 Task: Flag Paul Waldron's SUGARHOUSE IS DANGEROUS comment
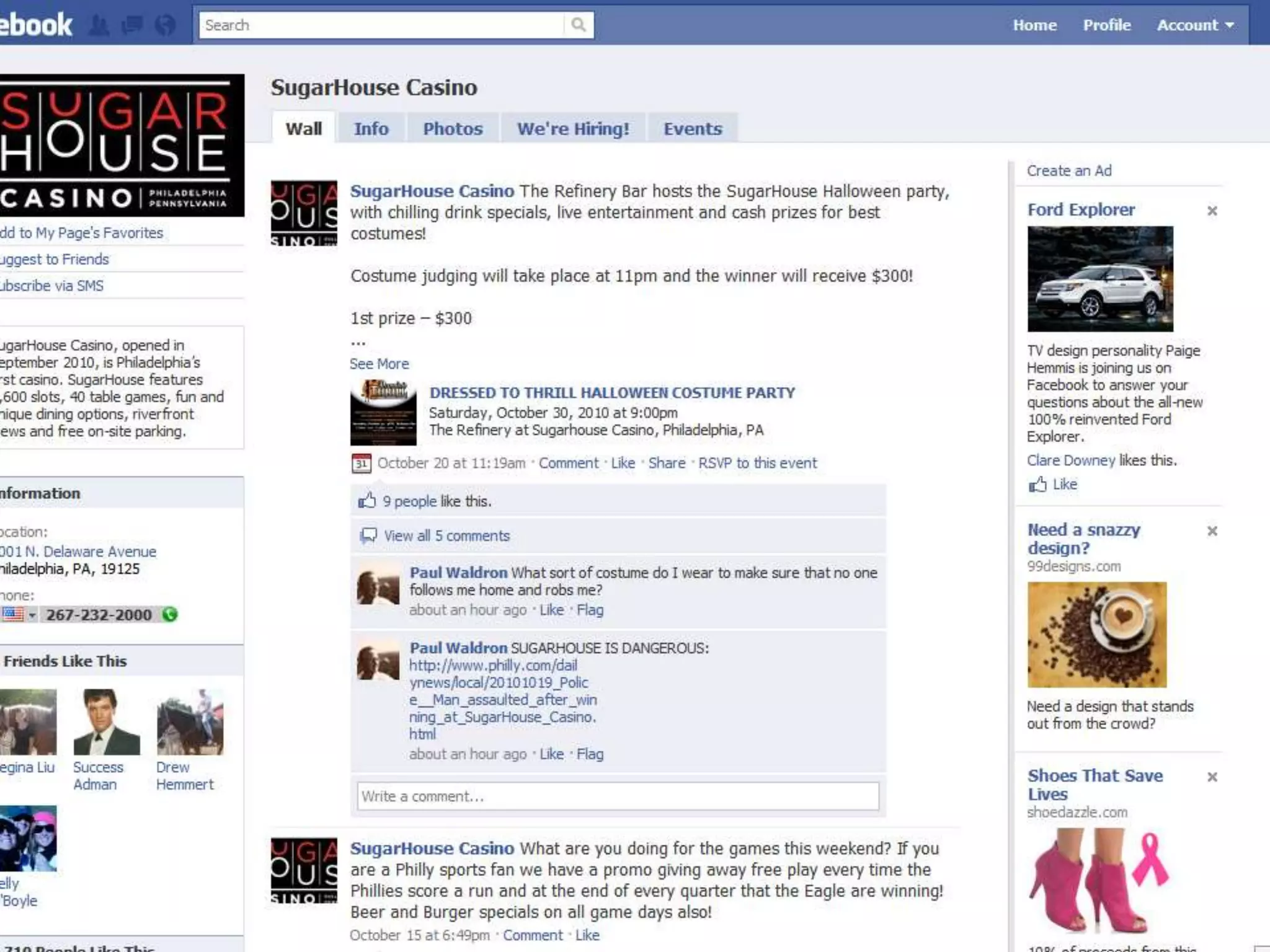tap(590, 754)
